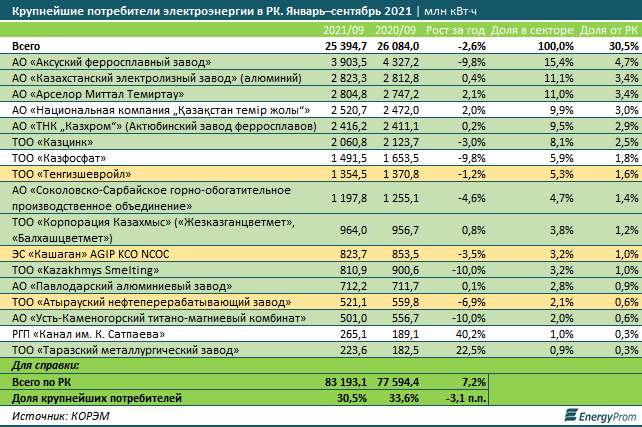Click АО «Аксуский ферросплавный завод» row
This screenshot has width=642, height=427.
(321, 62)
